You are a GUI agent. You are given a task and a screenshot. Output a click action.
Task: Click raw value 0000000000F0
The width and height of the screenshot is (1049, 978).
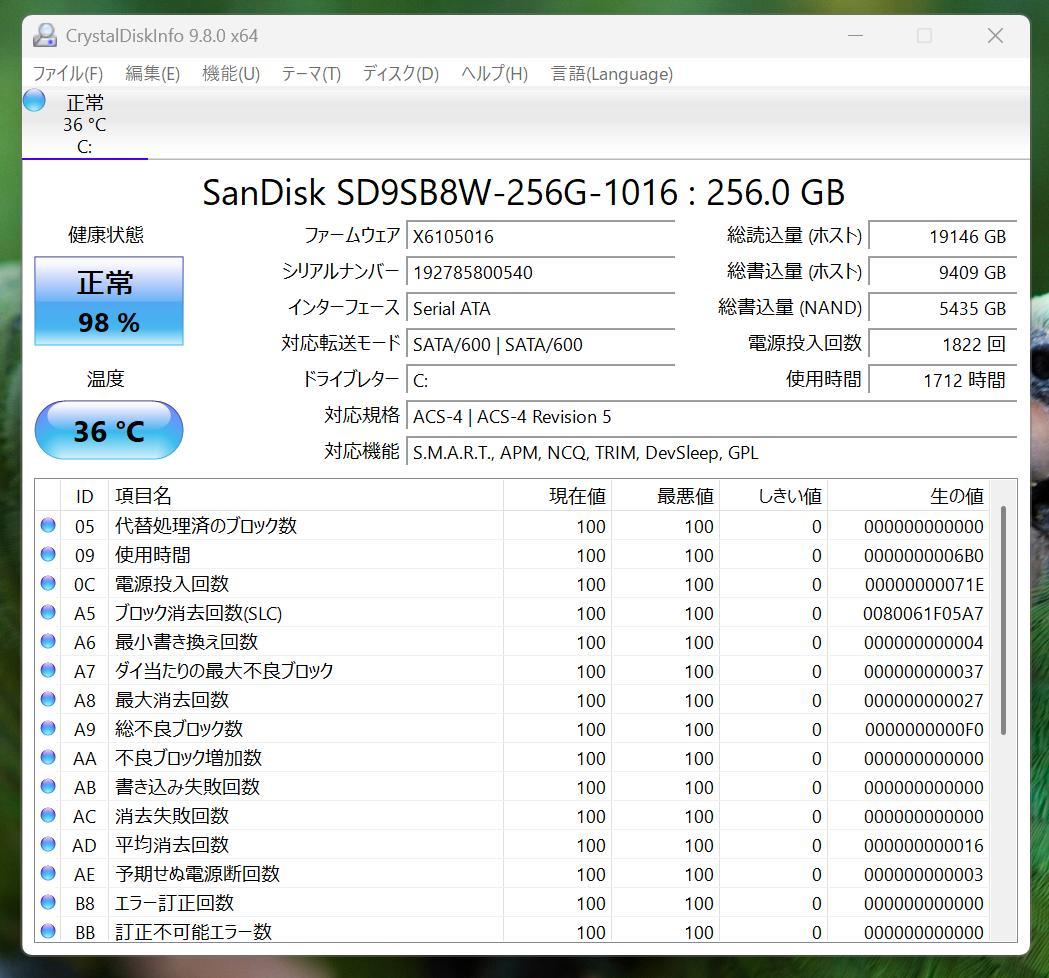coord(924,729)
